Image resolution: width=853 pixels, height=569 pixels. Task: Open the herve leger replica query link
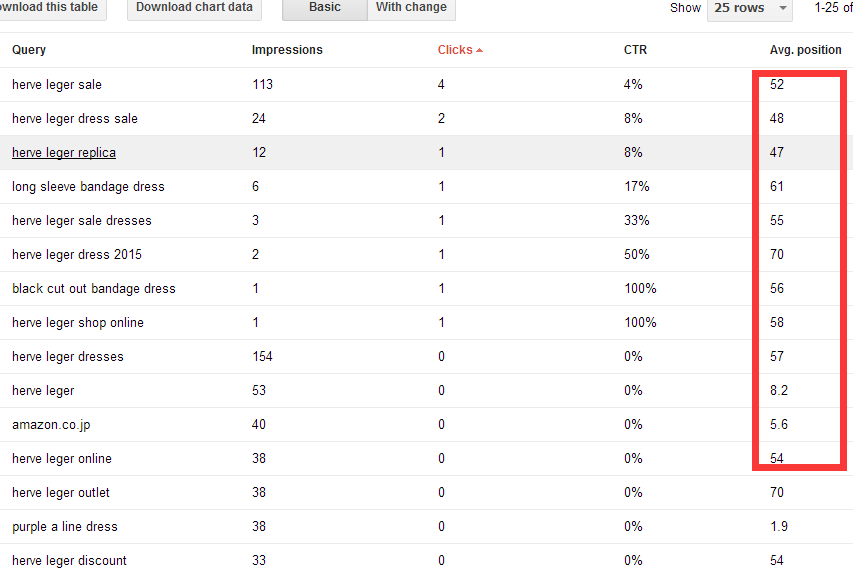point(64,153)
